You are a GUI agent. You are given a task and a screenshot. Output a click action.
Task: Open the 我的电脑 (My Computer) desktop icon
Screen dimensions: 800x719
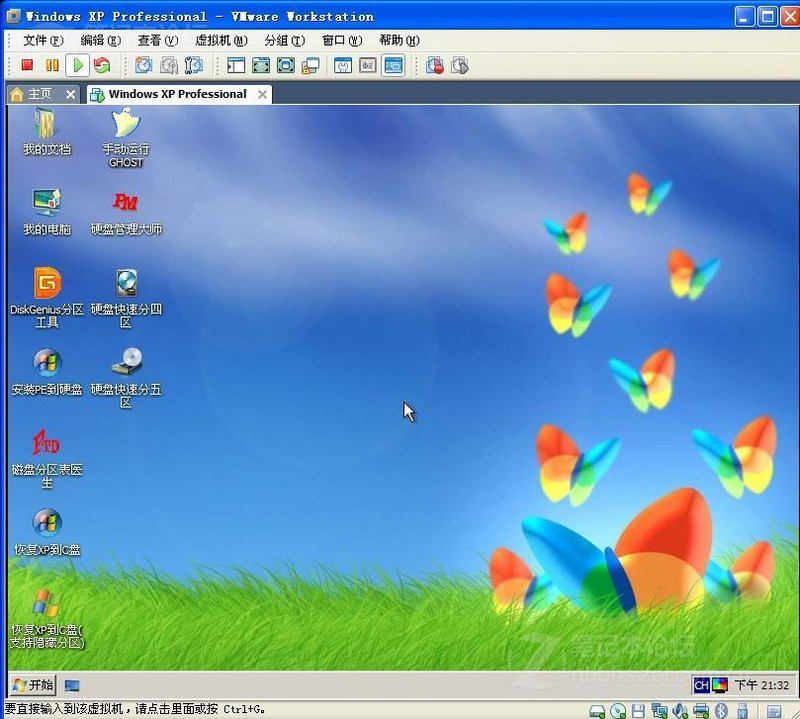47,204
